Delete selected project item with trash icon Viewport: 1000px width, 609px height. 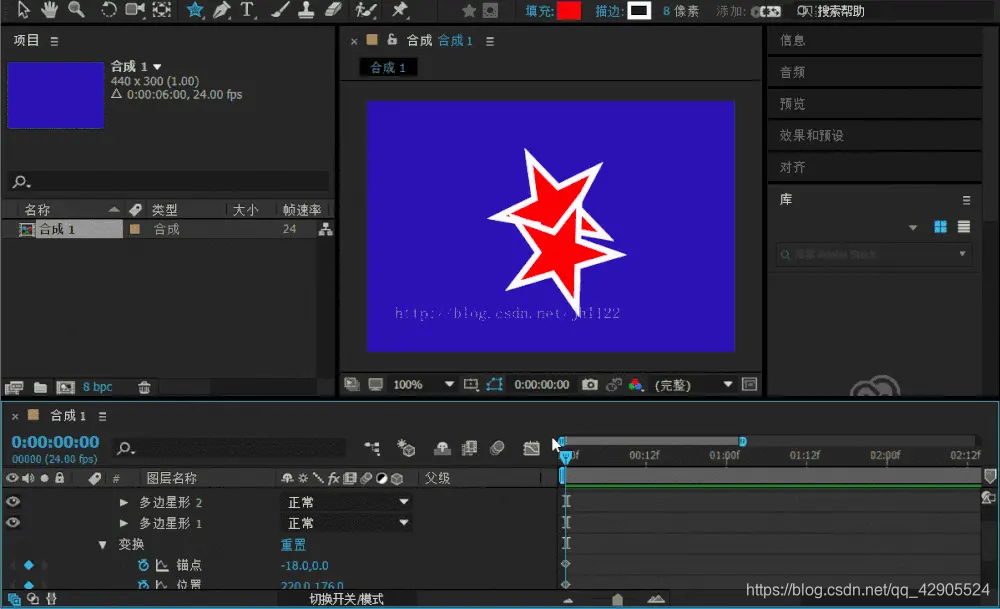[144, 387]
